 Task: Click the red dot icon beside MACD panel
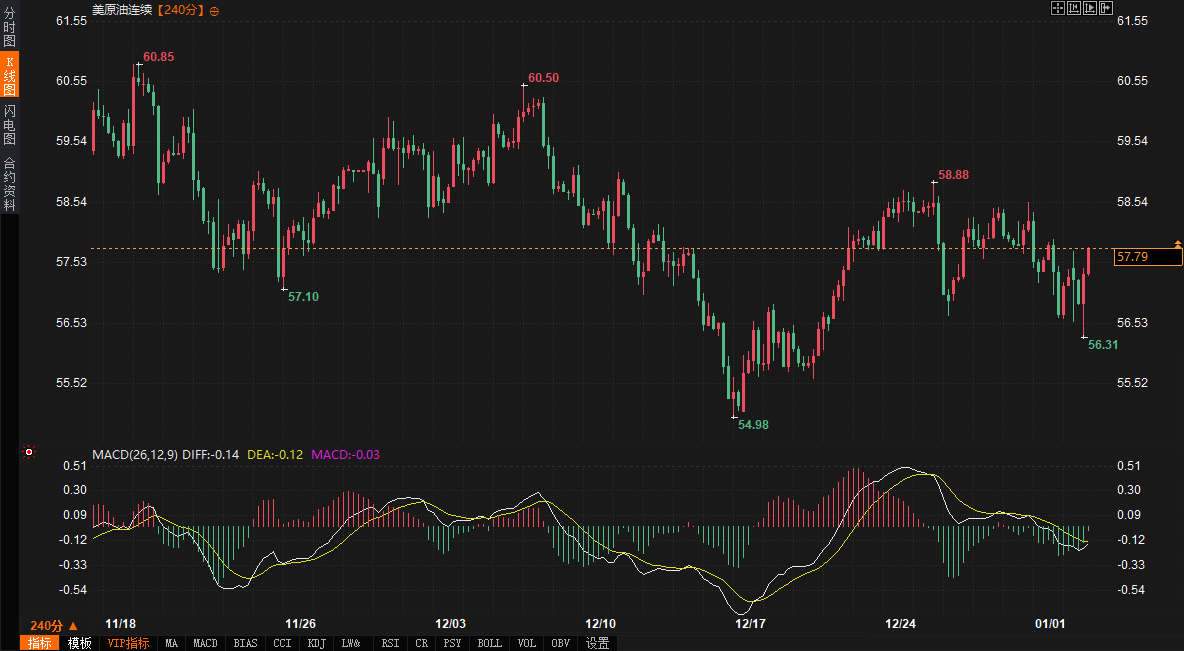tap(29, 453)
